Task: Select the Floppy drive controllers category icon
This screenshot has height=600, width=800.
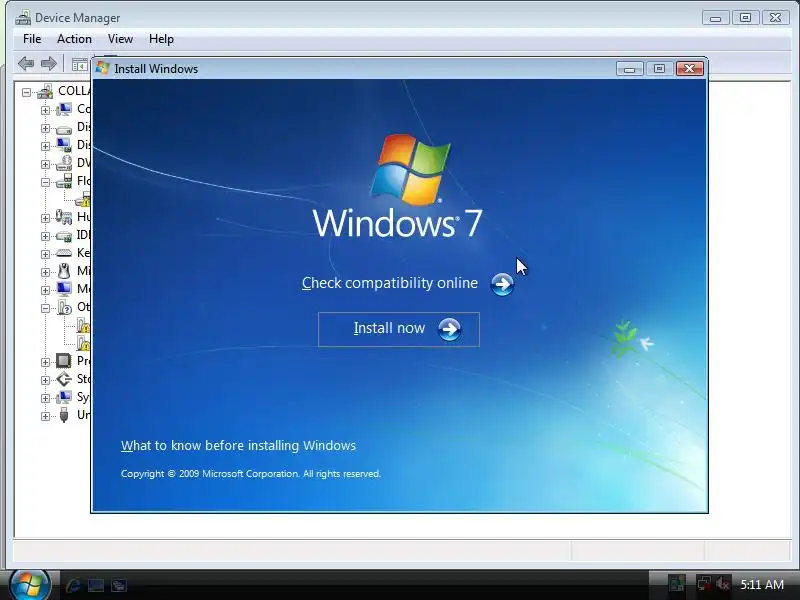Action: coord(64,181)
